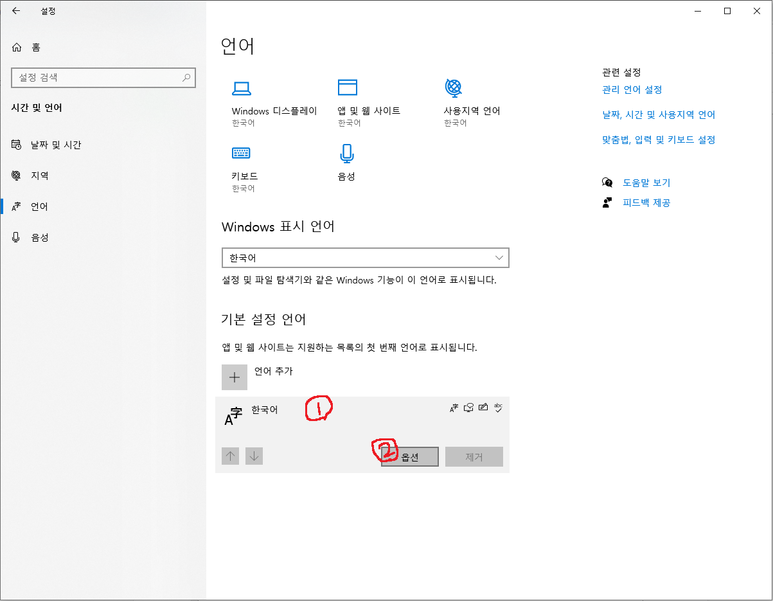
Task: Click the 도움말 보기 help icon
Action: (x=607, y=182)
